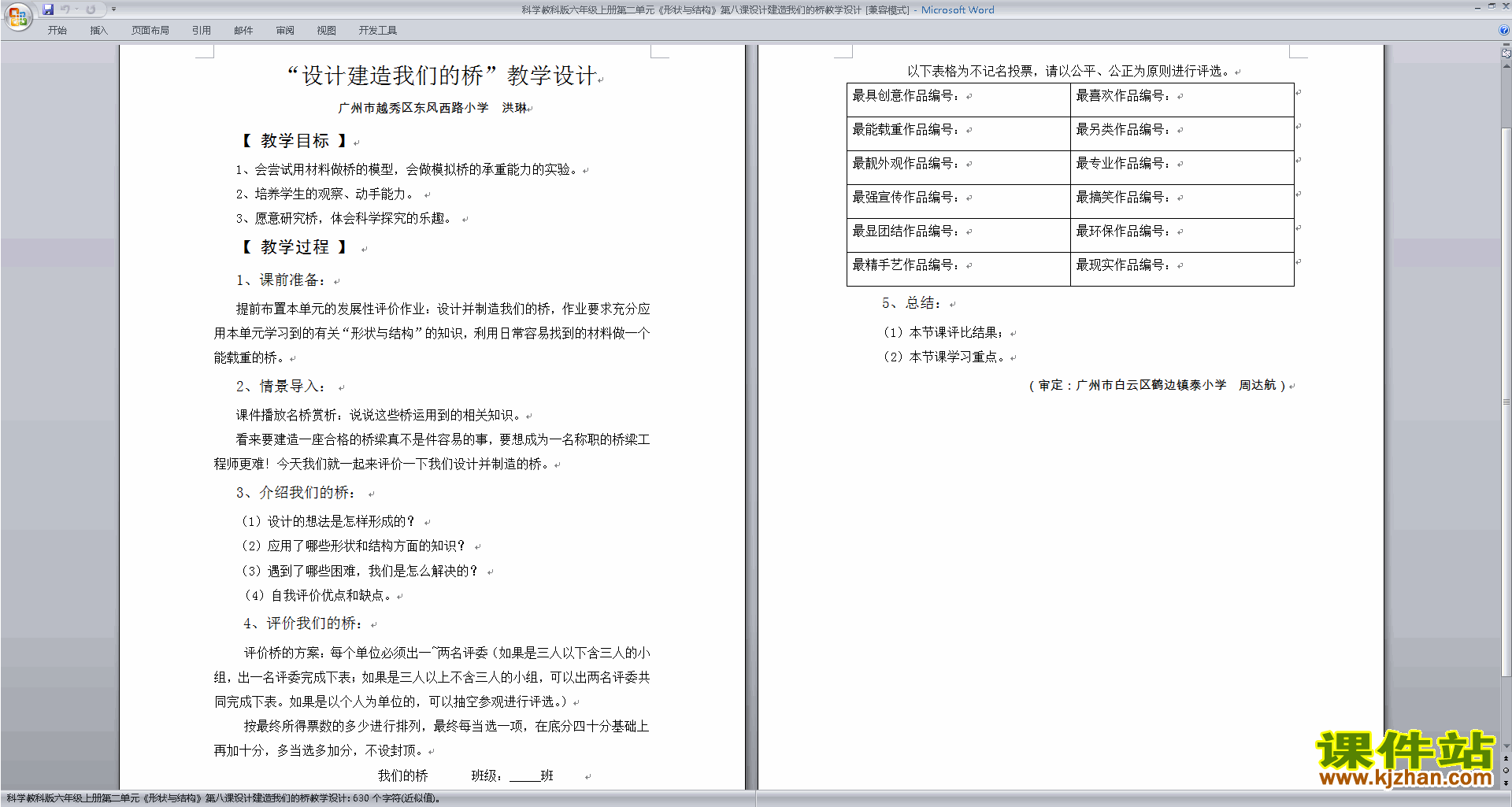Open the 开始 ribbon tab
The height and width of the screenshot is (807, 1512).
pyautogui.click(x=57, y=31)
